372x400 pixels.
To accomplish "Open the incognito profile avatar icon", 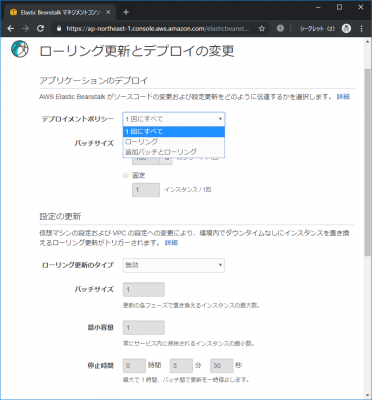I will 347,29.
